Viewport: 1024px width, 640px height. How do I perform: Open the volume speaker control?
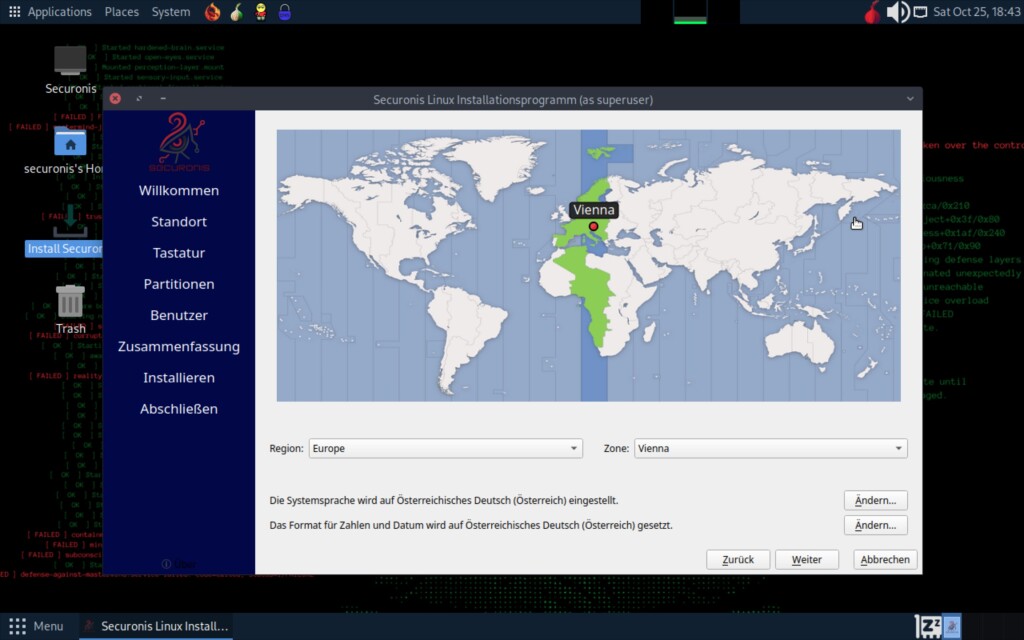[897, 12]
